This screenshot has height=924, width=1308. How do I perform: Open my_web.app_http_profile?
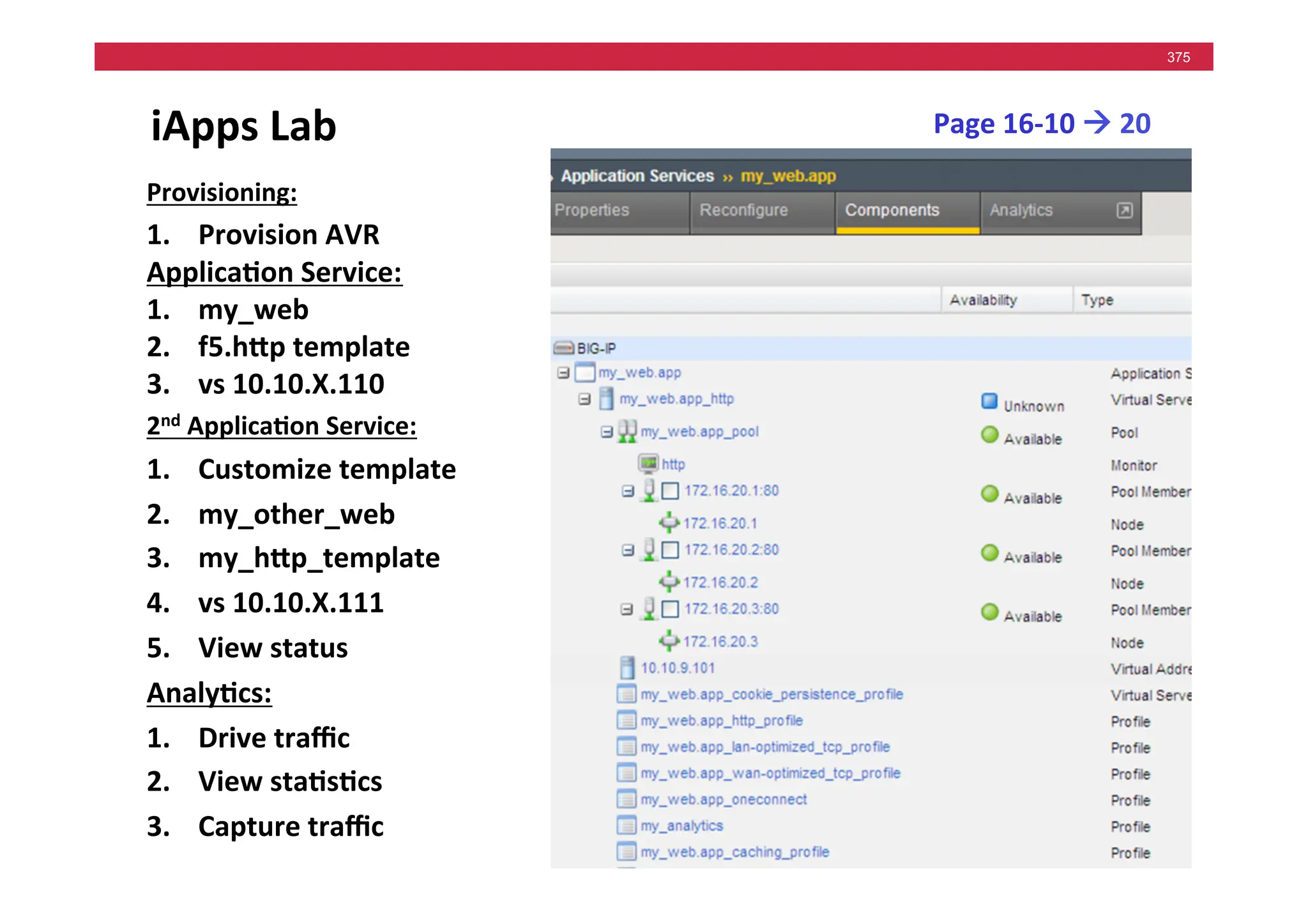[x=722, y=720]
